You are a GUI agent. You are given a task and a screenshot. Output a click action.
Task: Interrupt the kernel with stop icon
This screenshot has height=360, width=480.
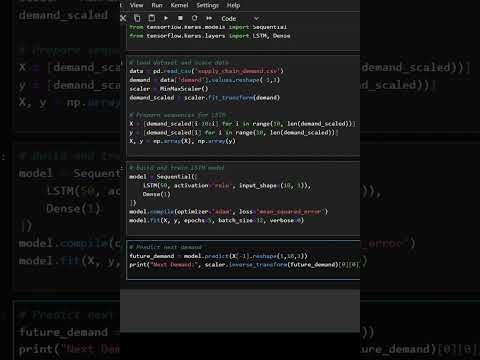[180, 18]
